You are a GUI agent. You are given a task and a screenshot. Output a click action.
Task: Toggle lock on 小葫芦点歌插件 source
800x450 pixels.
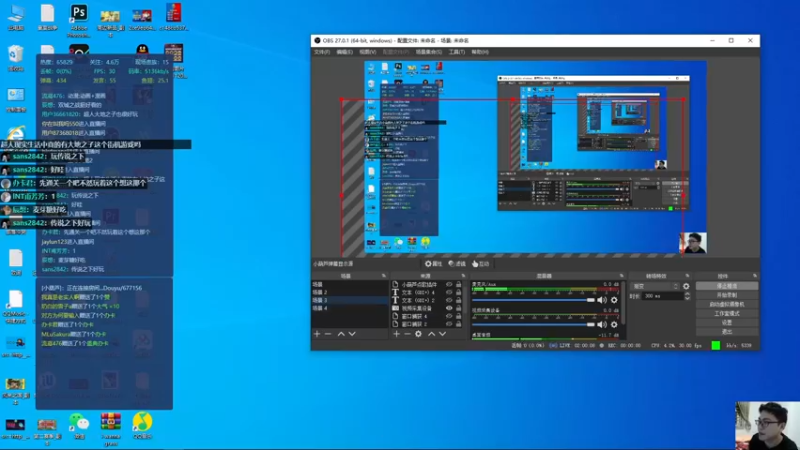click(458, 285)
